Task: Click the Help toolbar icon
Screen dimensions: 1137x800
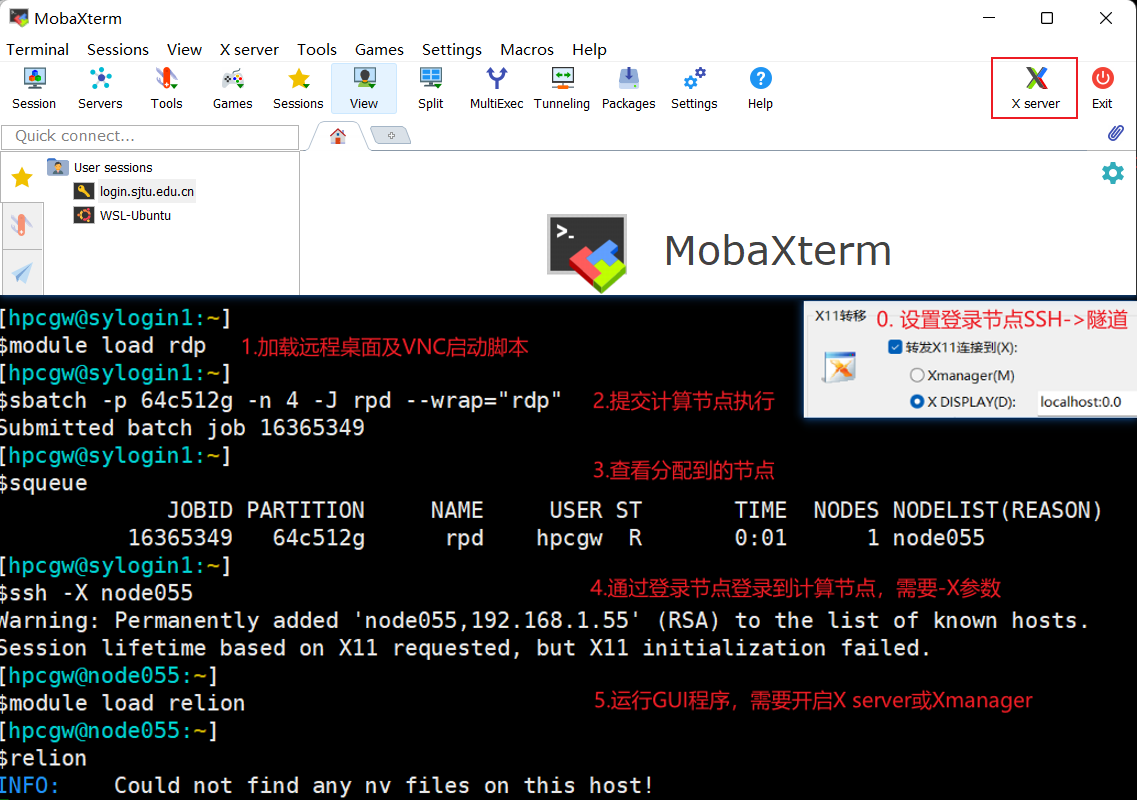Action: point(760,88)
